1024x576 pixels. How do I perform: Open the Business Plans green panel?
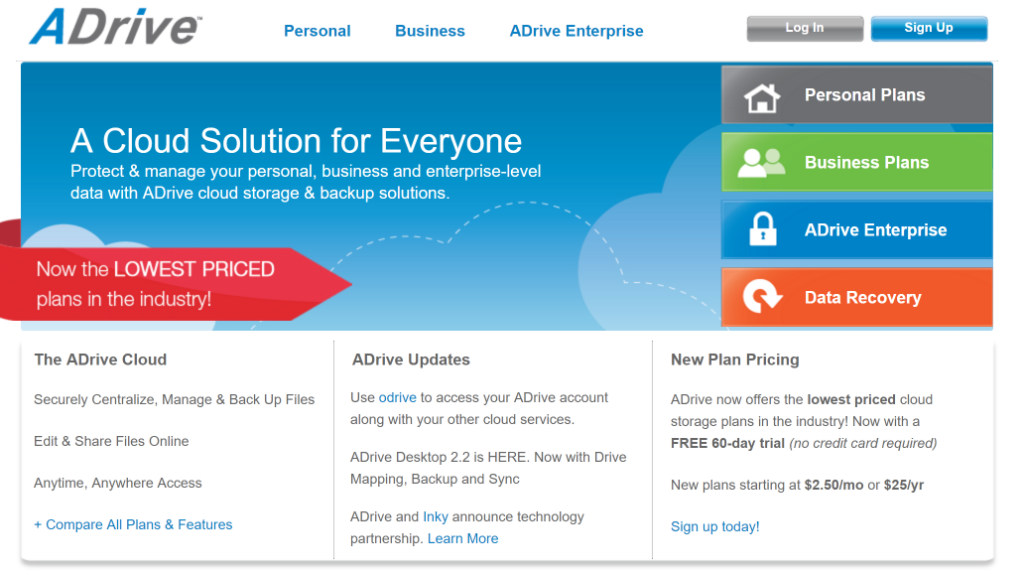click(870, 161)
